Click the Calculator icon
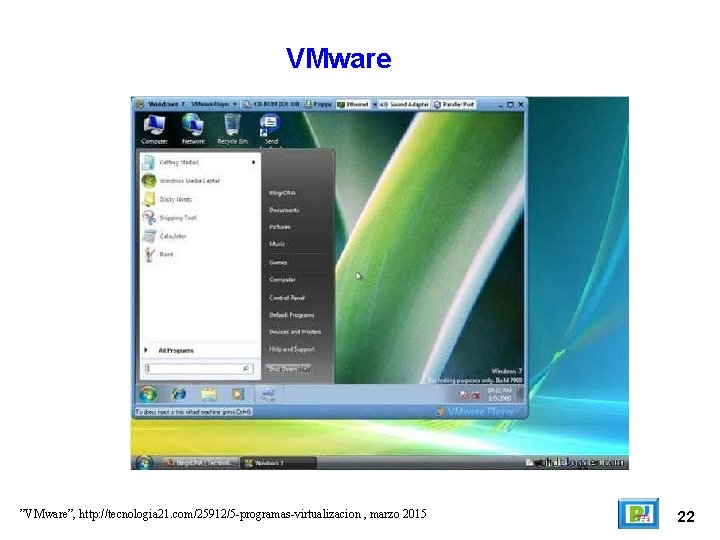This screenshot has height=540, width=720. pos(149,236)
